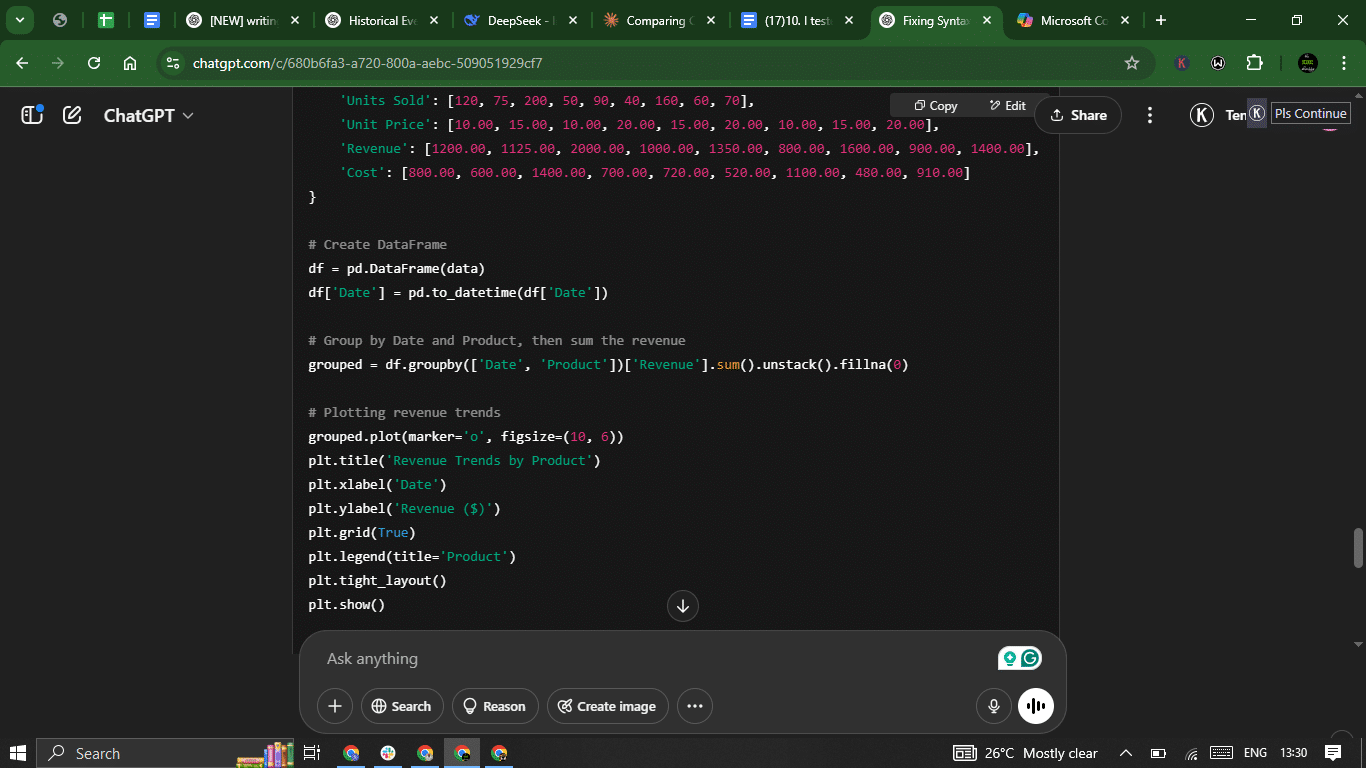Reload the current page
This screenshot has width=1366, height=768.
(94, 63)
